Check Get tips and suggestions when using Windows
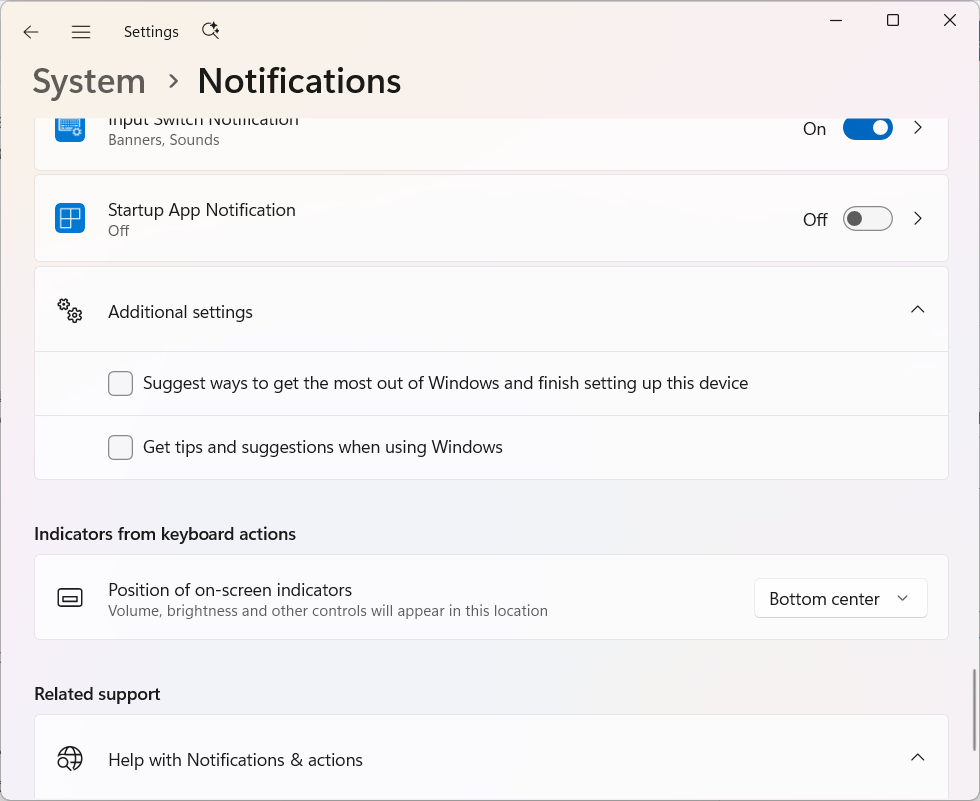This screenshot has width=980, height=801. 121,447
